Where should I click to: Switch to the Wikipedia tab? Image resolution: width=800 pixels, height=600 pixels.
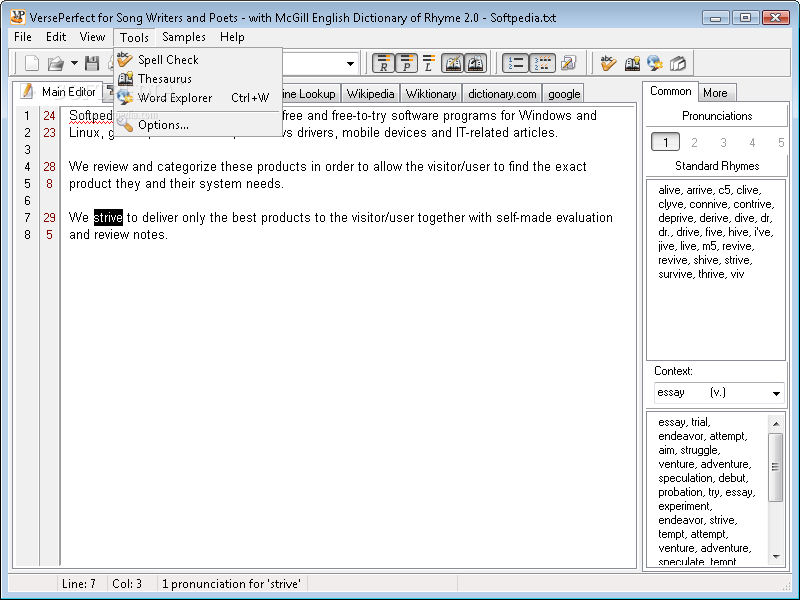click(x=370, y=94)
